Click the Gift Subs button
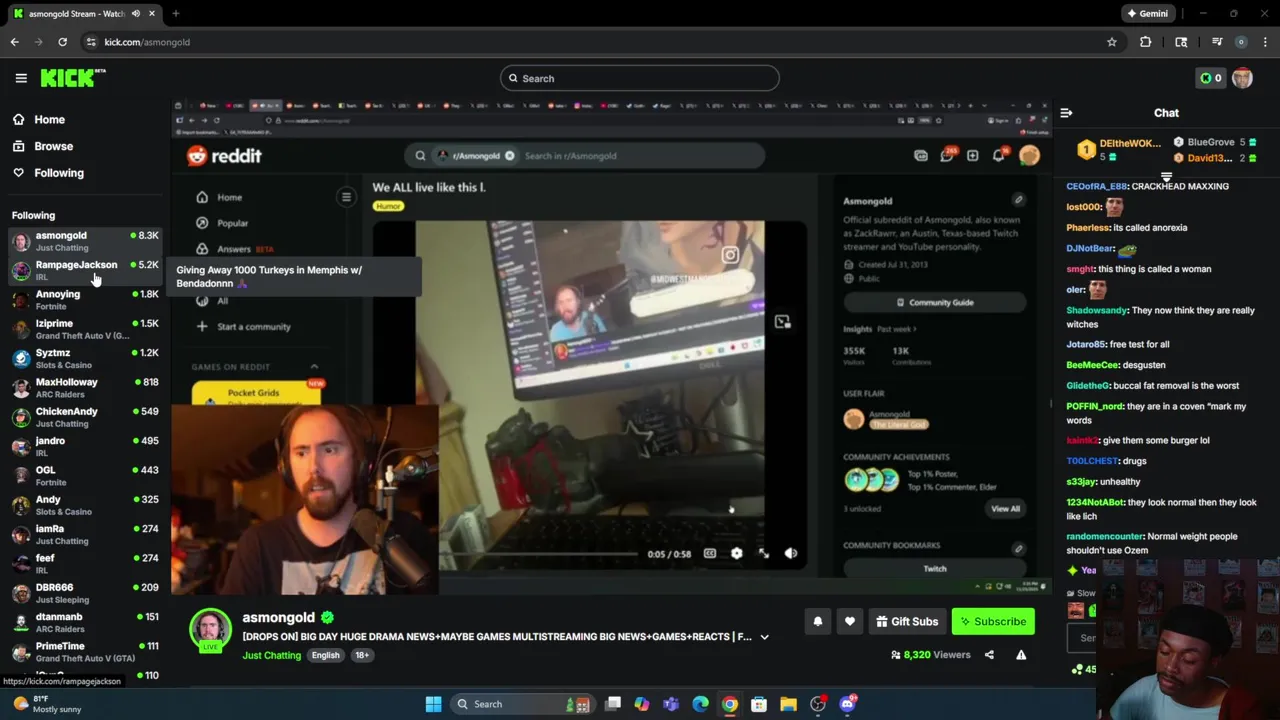Screen dimensions: 1280x720 pyautogui.click(x=907, y=622)
